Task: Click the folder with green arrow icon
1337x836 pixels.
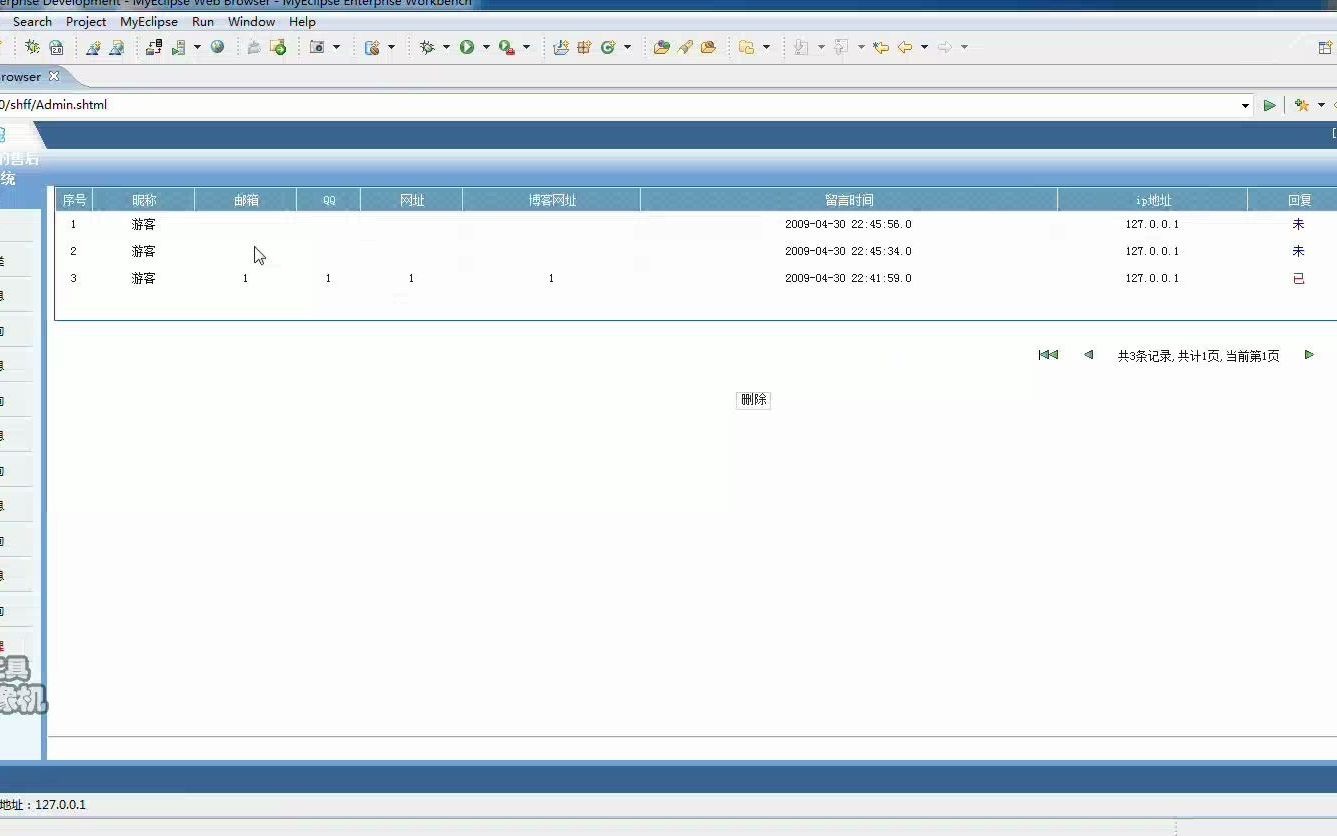Action: [278, 47]
